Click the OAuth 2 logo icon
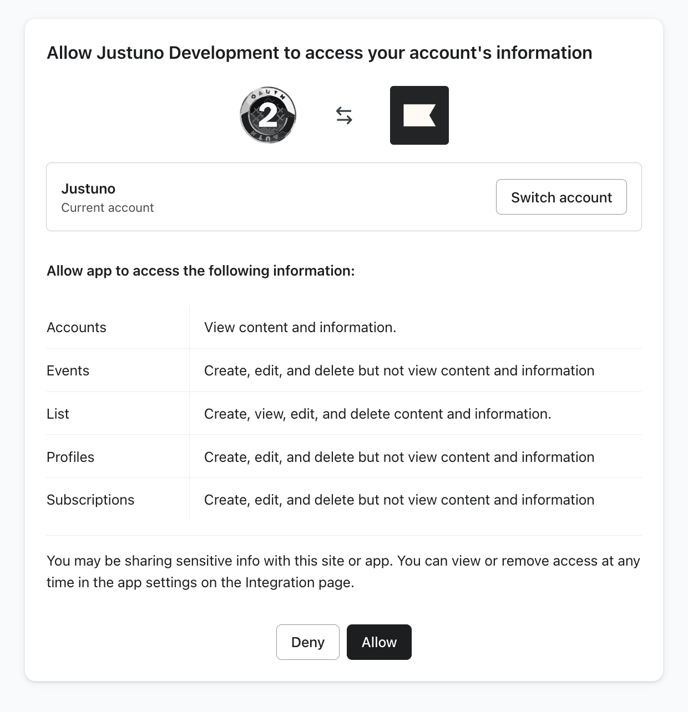The image size is (688, 712). tap(268, 115)
